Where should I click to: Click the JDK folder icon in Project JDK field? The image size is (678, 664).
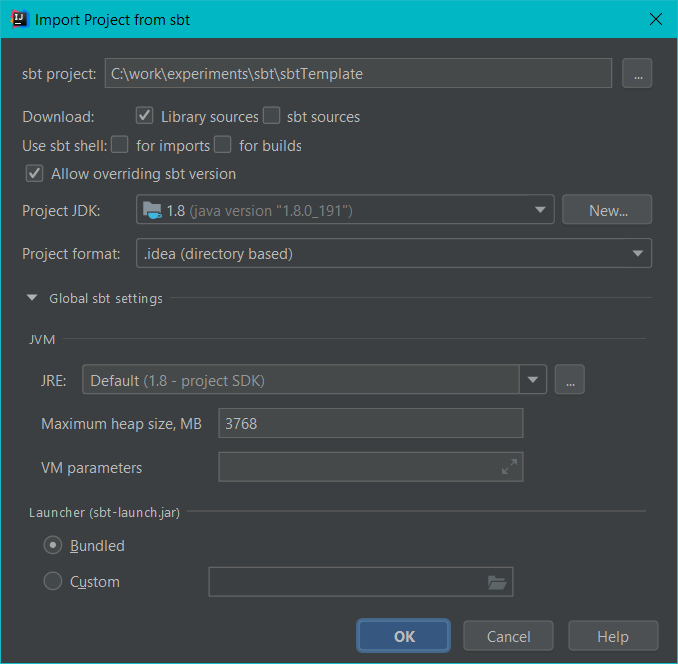pos(152,211)
